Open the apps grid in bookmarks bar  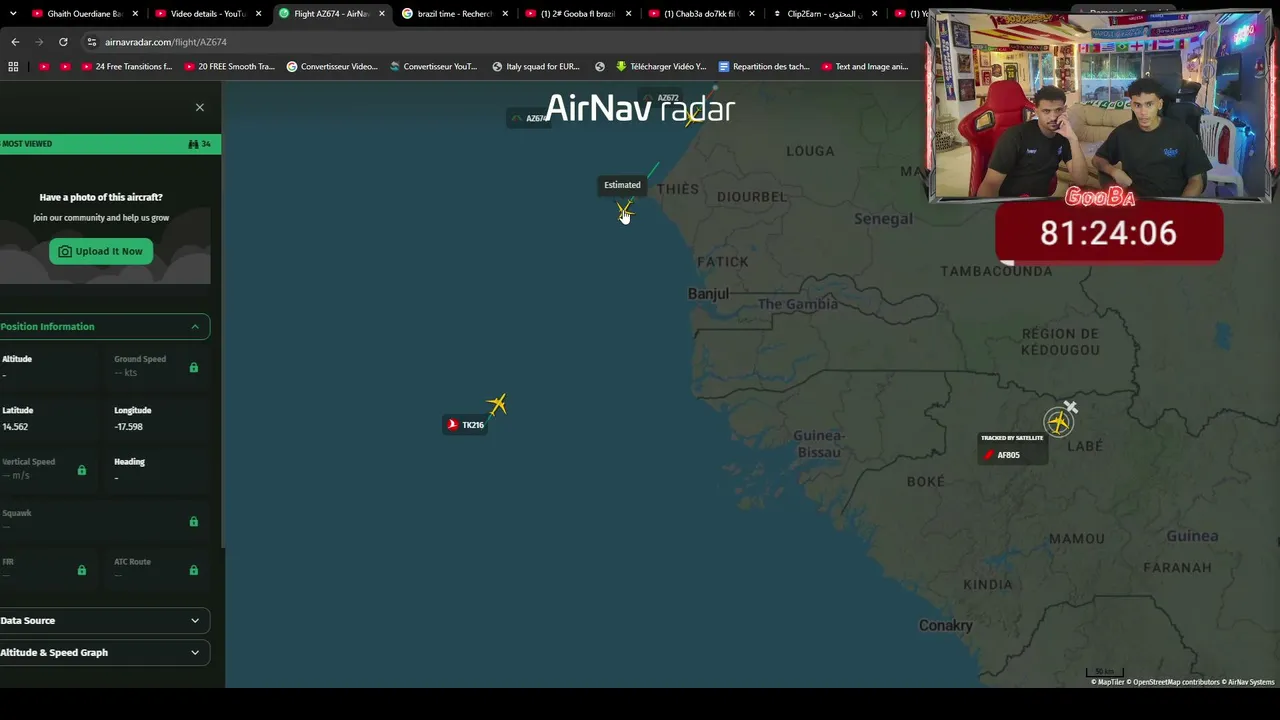[x=13, y=67]
